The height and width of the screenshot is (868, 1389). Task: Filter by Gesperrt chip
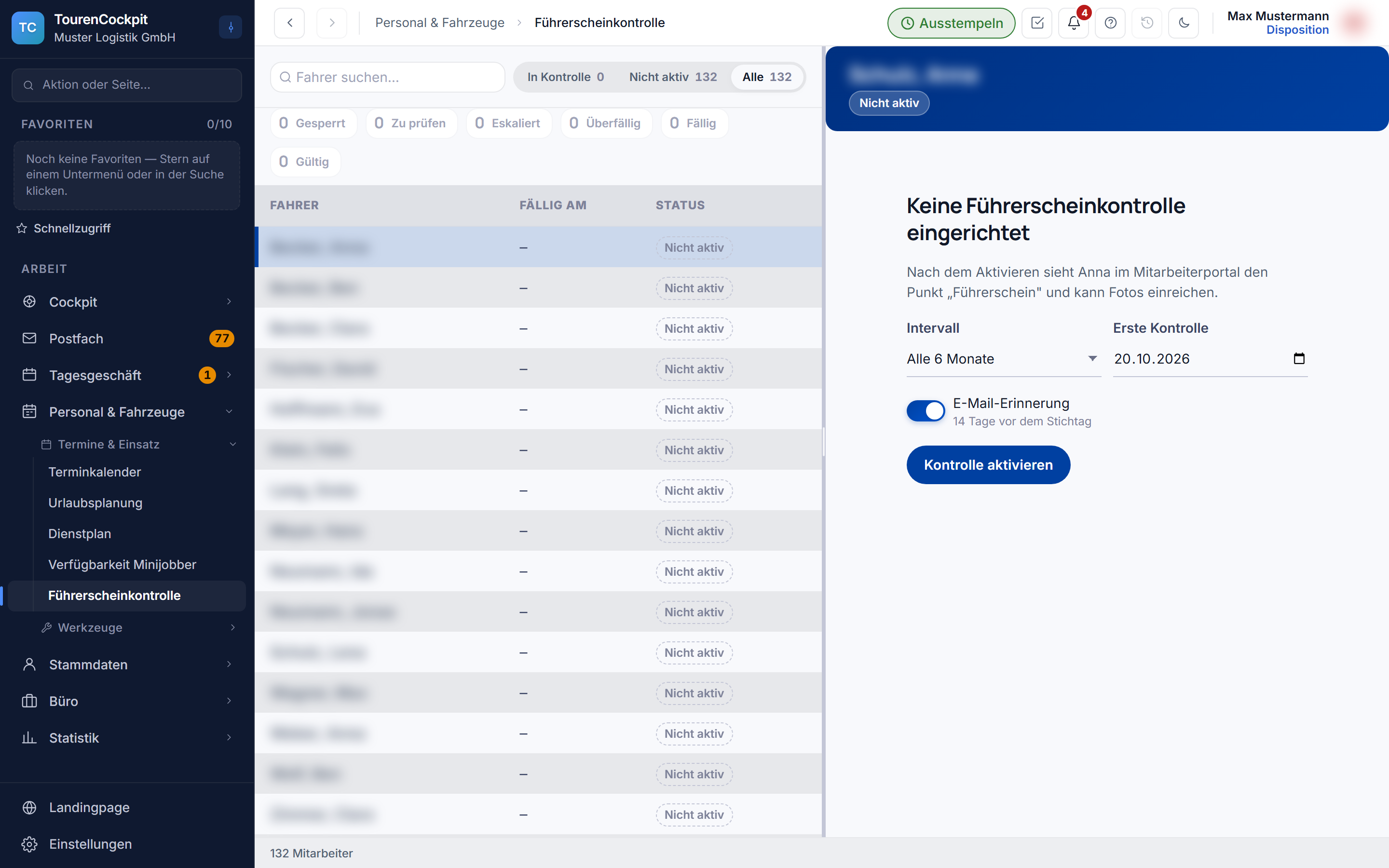(x=313, y=123)
